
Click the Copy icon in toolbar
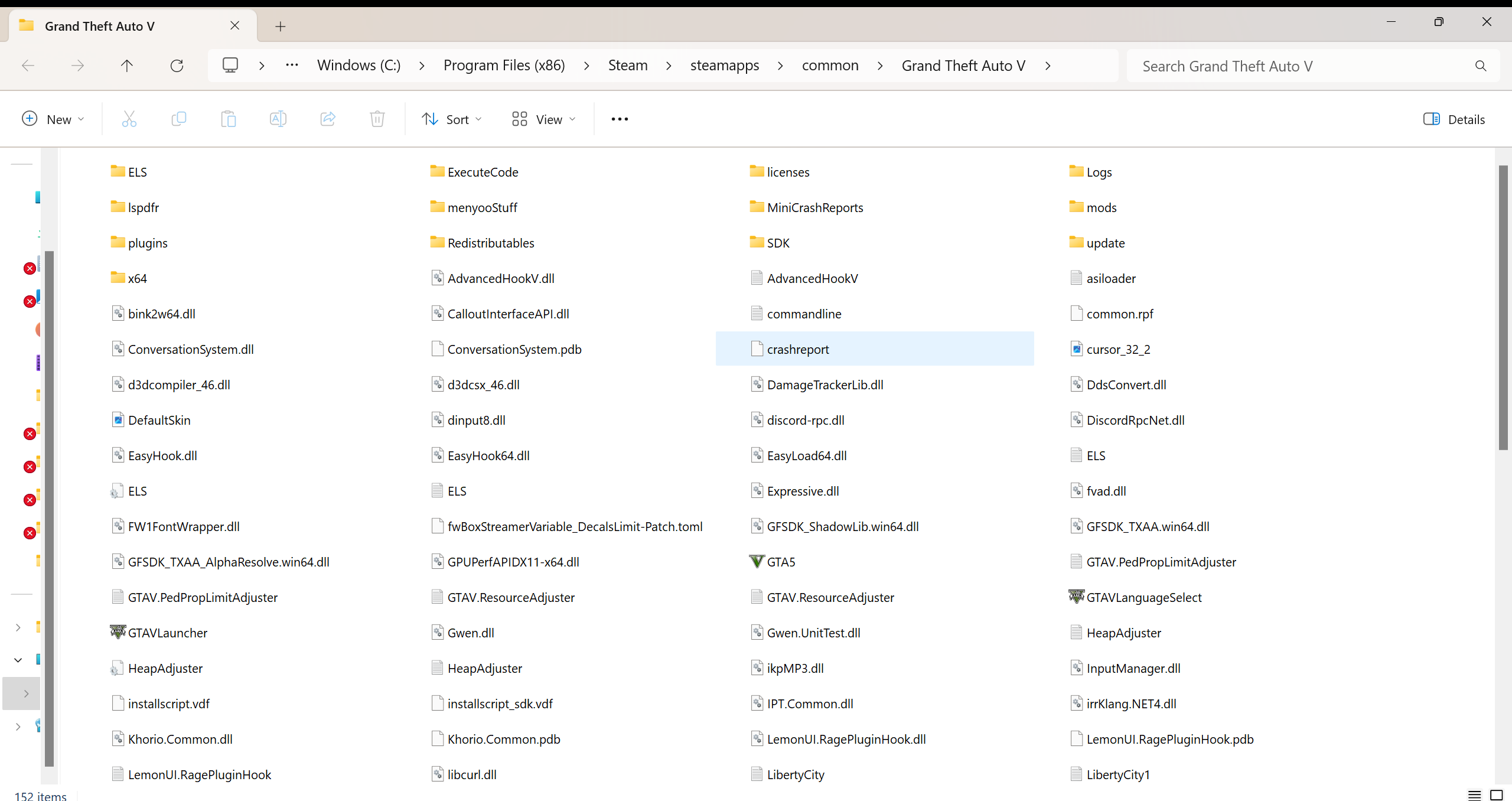click(x=178, y=119)
